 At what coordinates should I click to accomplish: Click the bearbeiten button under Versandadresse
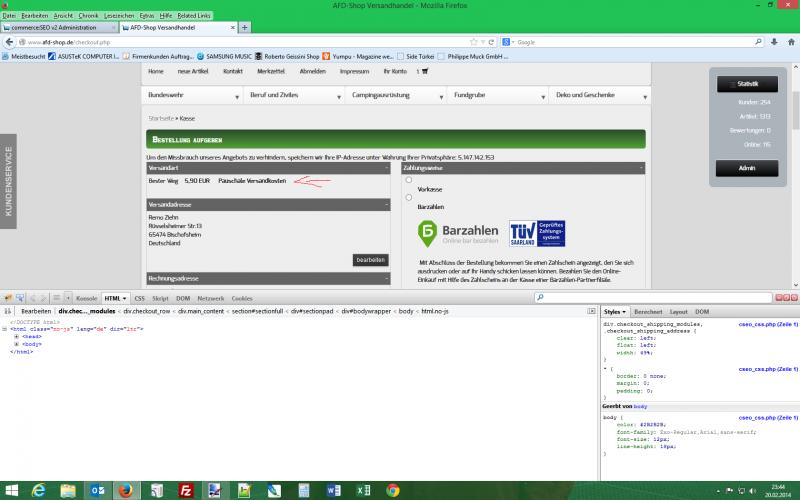point(369,260)
